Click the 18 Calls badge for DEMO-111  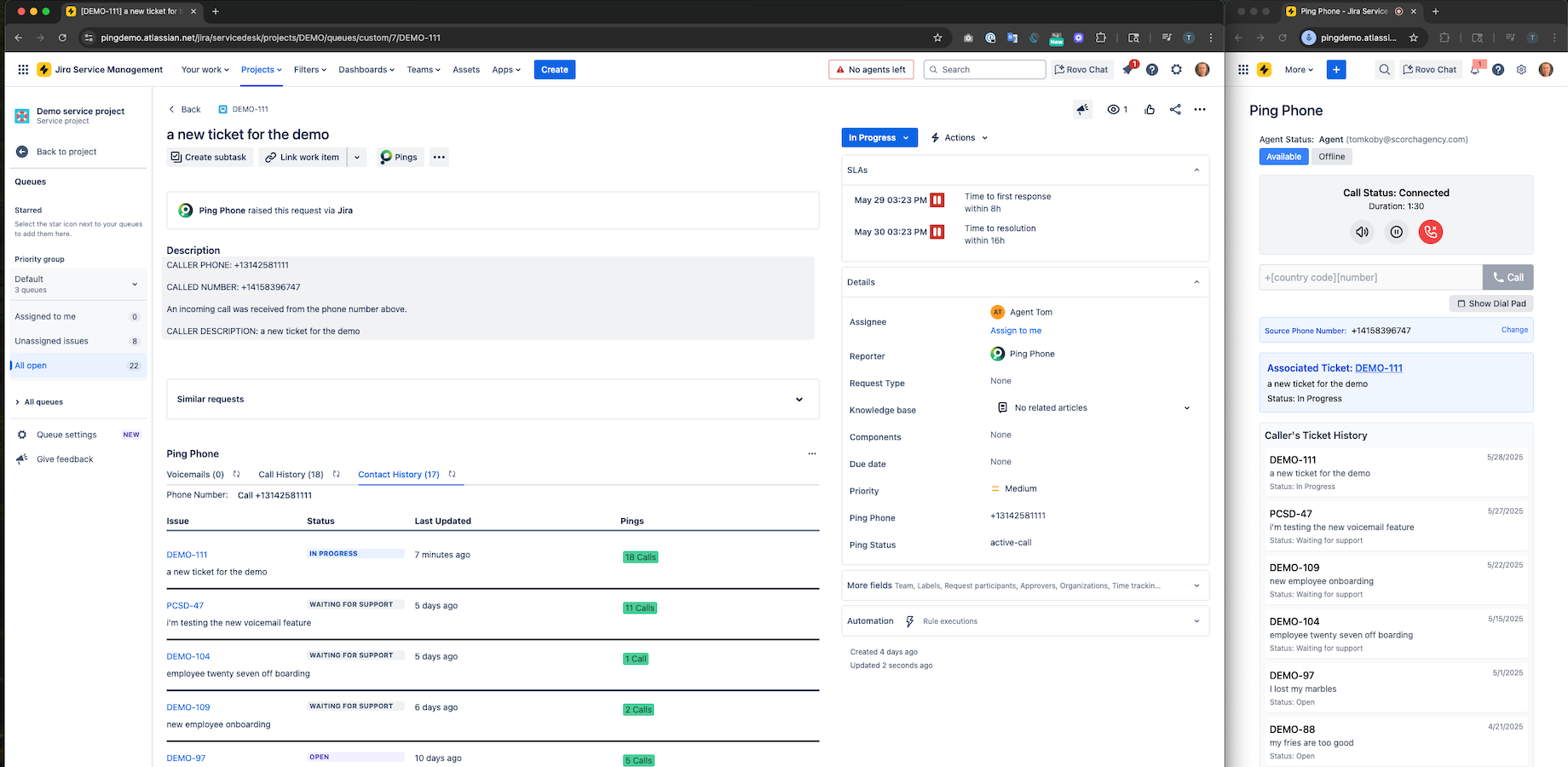click(x=641, y=557)
